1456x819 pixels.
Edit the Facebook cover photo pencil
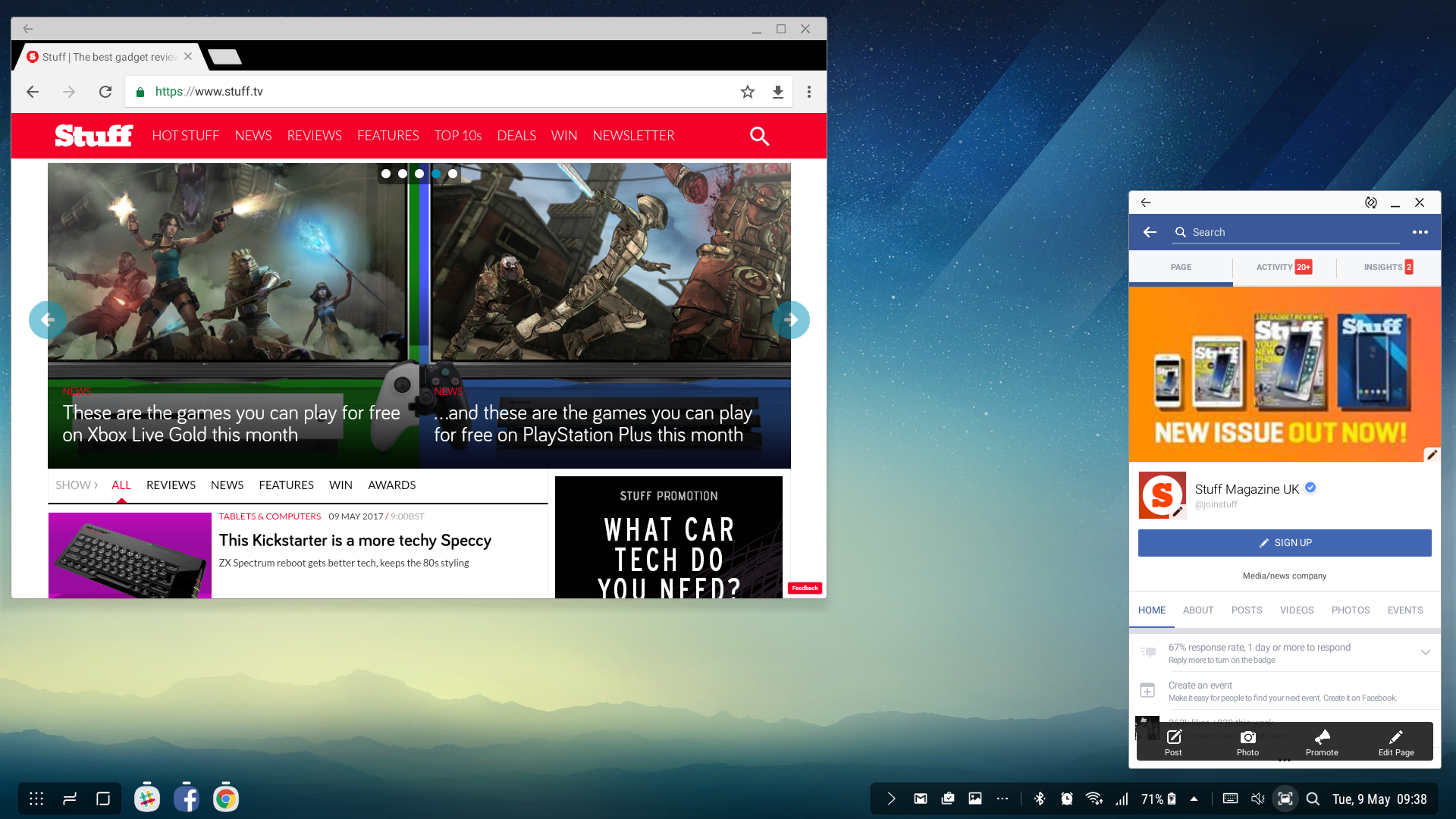pos(1432,454)
